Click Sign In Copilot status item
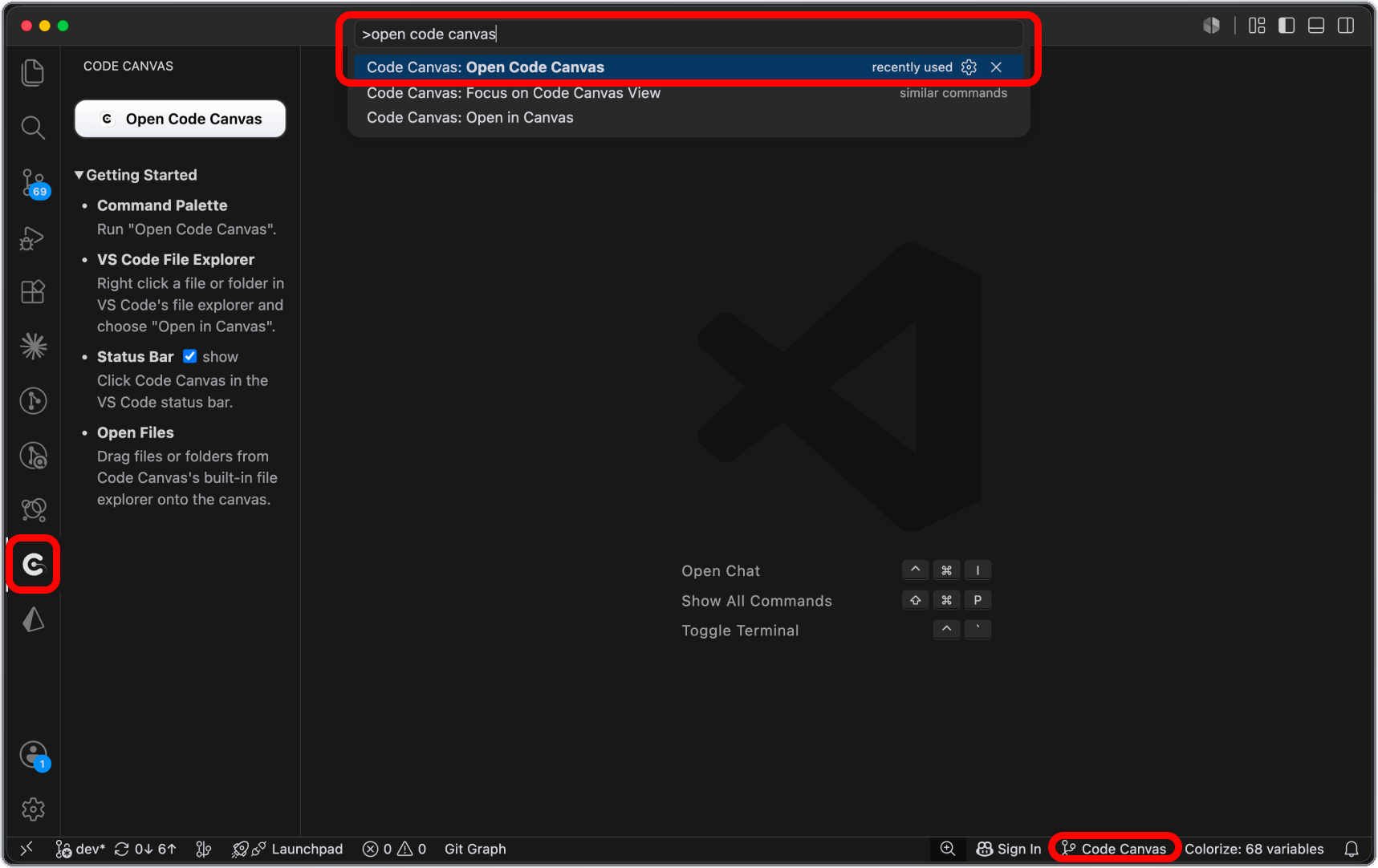The image size is (1378, 868). (x=1009, y=849)
